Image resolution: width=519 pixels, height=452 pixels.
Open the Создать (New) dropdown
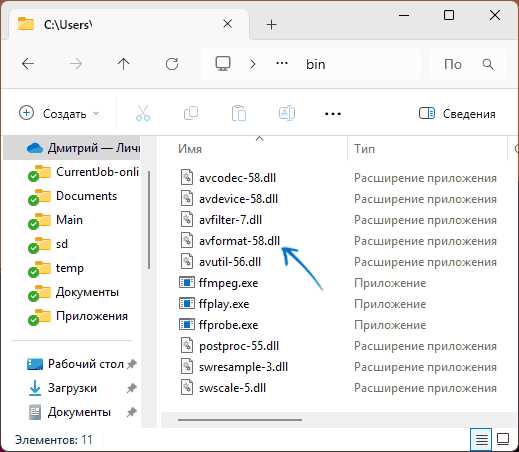(x=59, y=114)
